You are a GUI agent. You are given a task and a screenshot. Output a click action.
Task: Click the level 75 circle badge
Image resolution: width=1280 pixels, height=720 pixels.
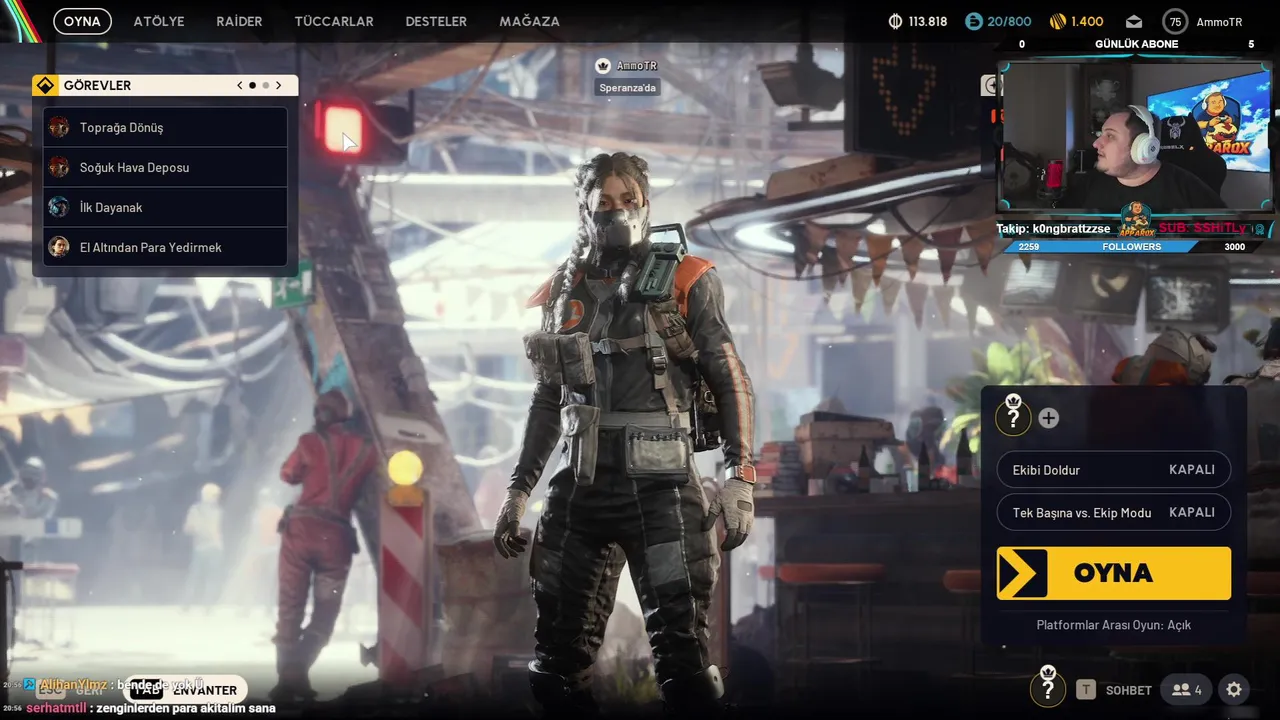coord(1175,21)
